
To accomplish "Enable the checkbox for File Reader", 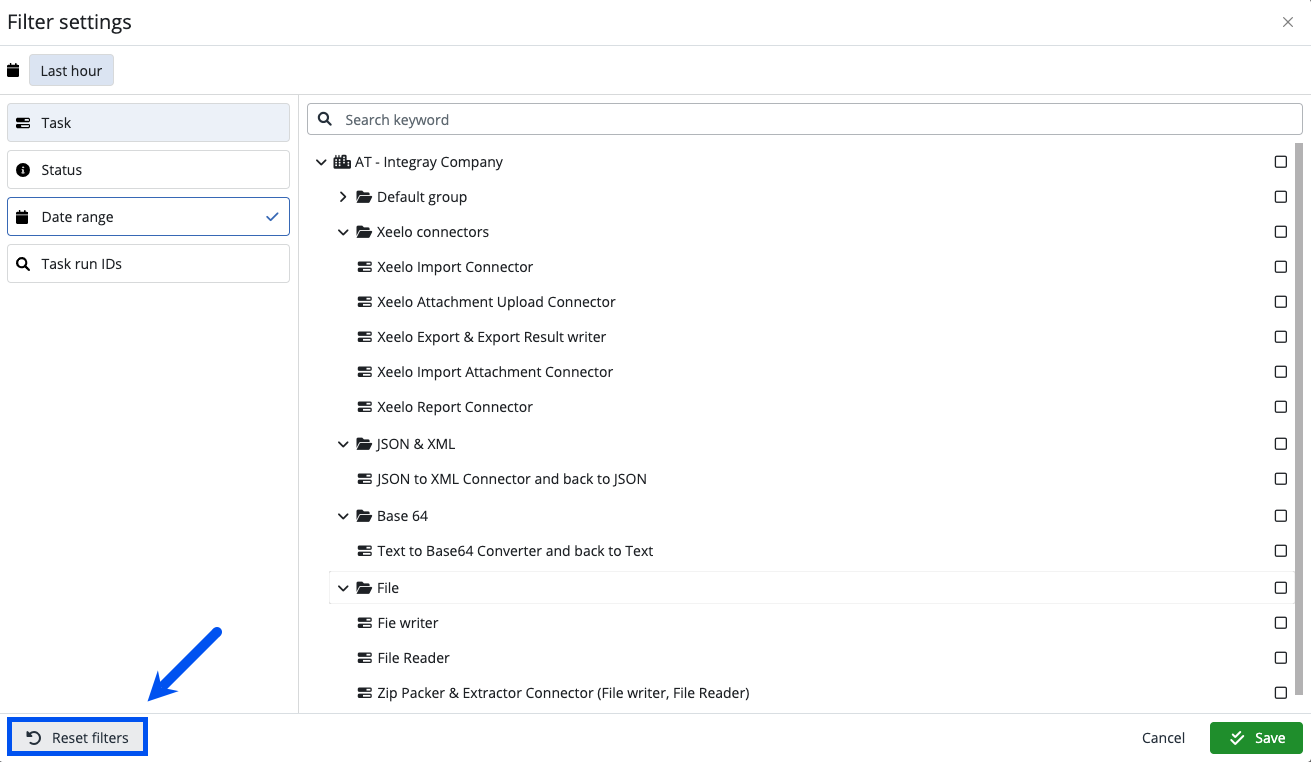I will point(1280,657).
